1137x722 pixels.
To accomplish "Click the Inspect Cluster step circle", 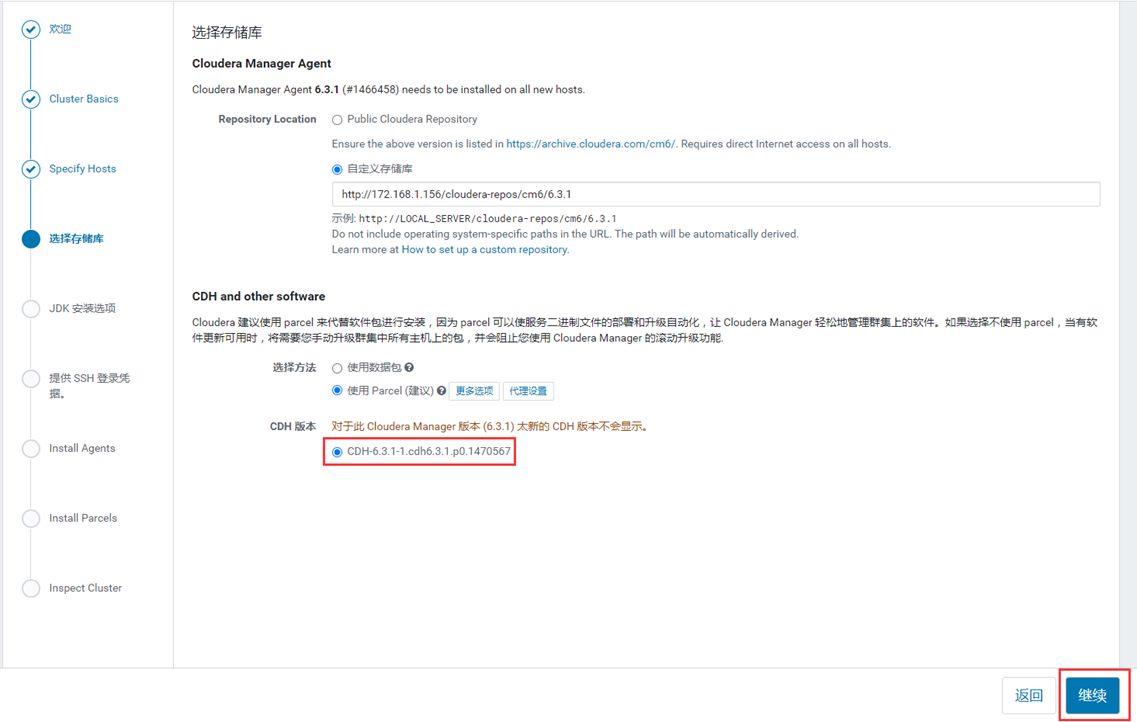I will 30,588.
